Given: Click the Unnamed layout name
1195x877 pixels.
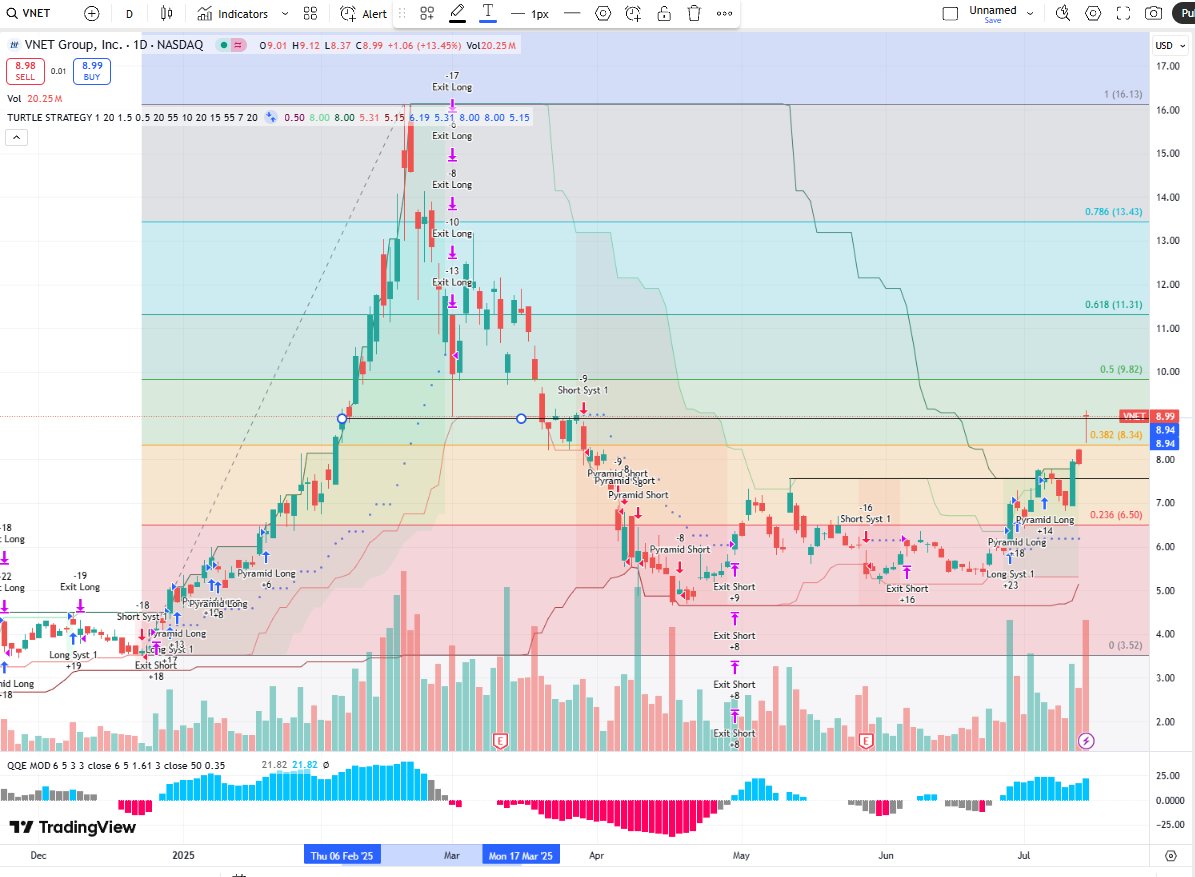Looking at the screenshot, I should tap(992, 10).
